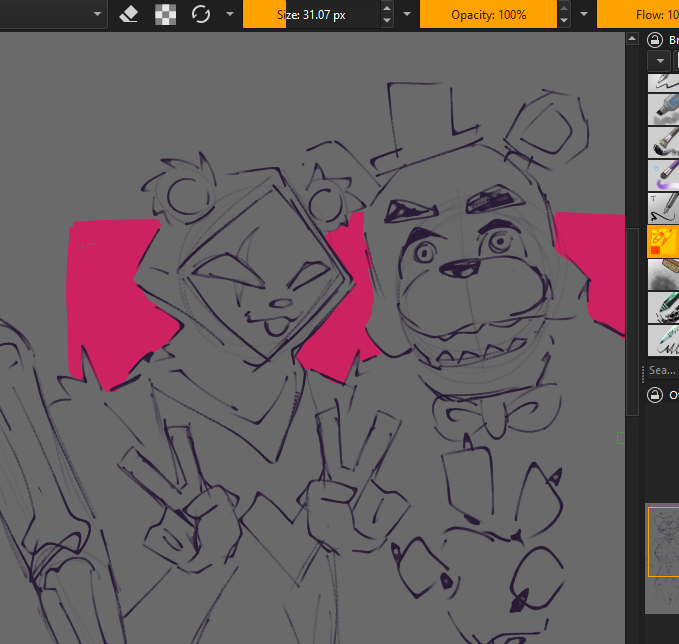This screenshot has width=679, height=644.
Task: Select the green pencil brush preset
Action: pyautogui.click(x=663, y=307)
